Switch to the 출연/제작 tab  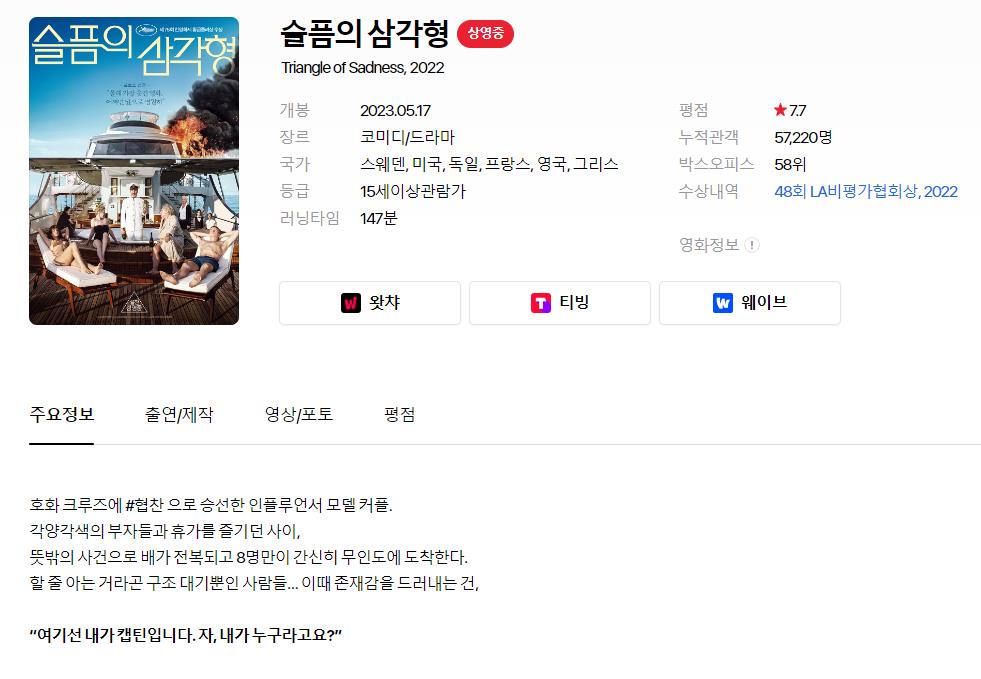tap(179, 414)
